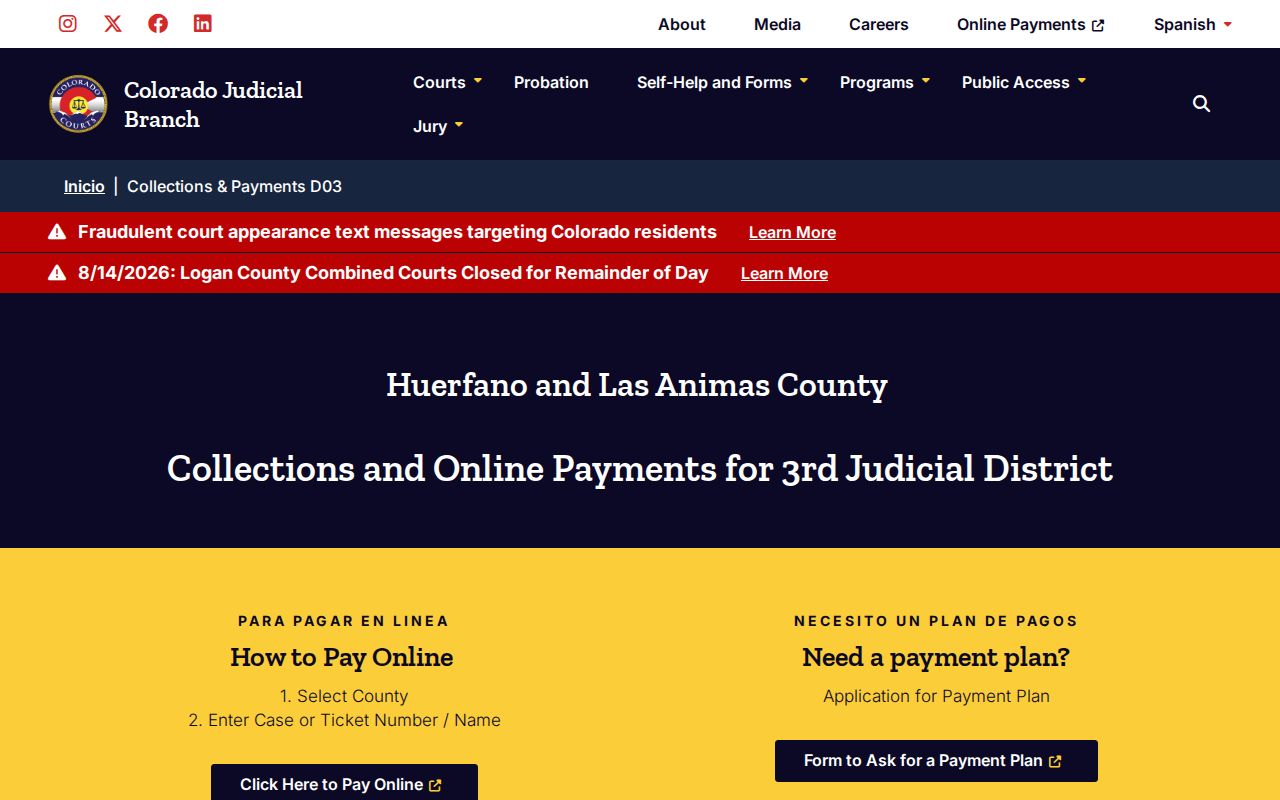Open the Probation menu item
1280x800 pixels.
click(x=551, y=82)
